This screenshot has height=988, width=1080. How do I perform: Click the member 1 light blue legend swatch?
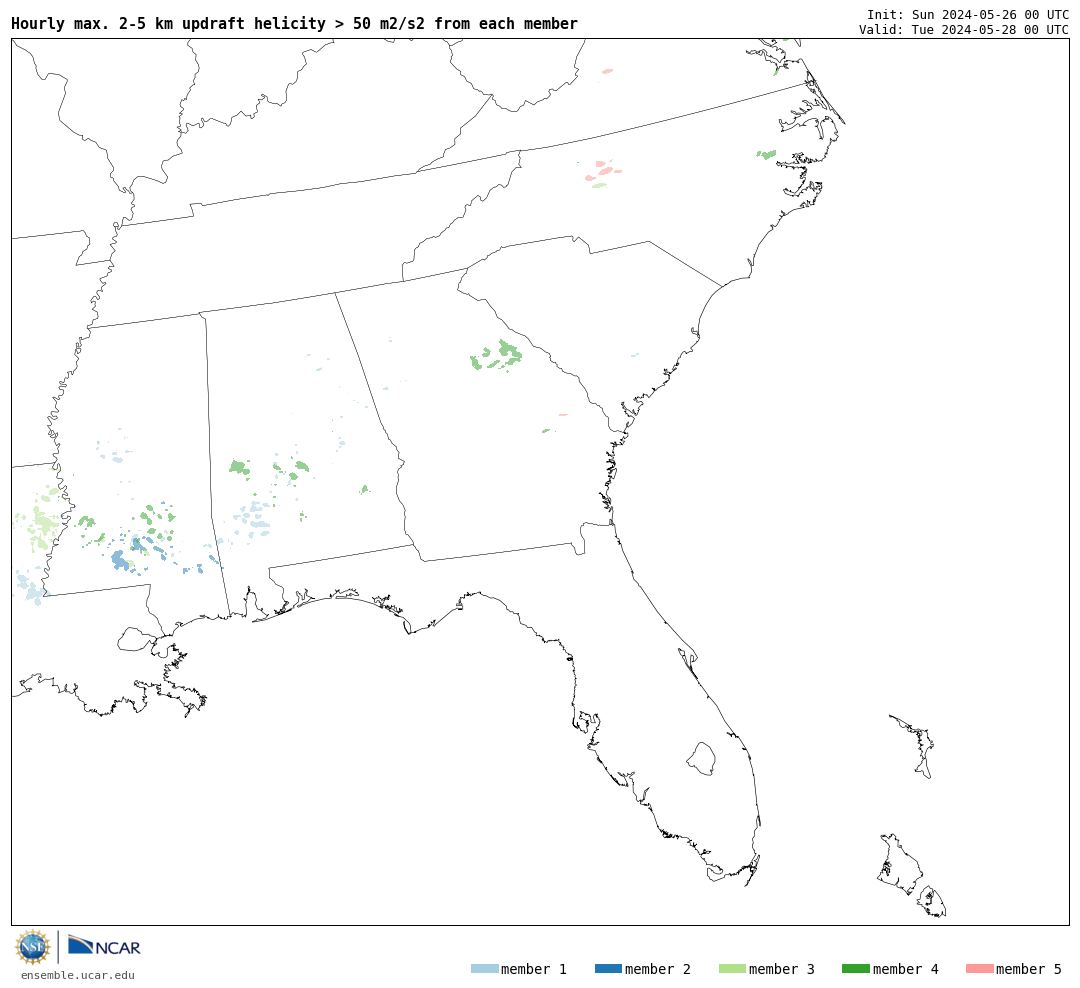[484, 969]
